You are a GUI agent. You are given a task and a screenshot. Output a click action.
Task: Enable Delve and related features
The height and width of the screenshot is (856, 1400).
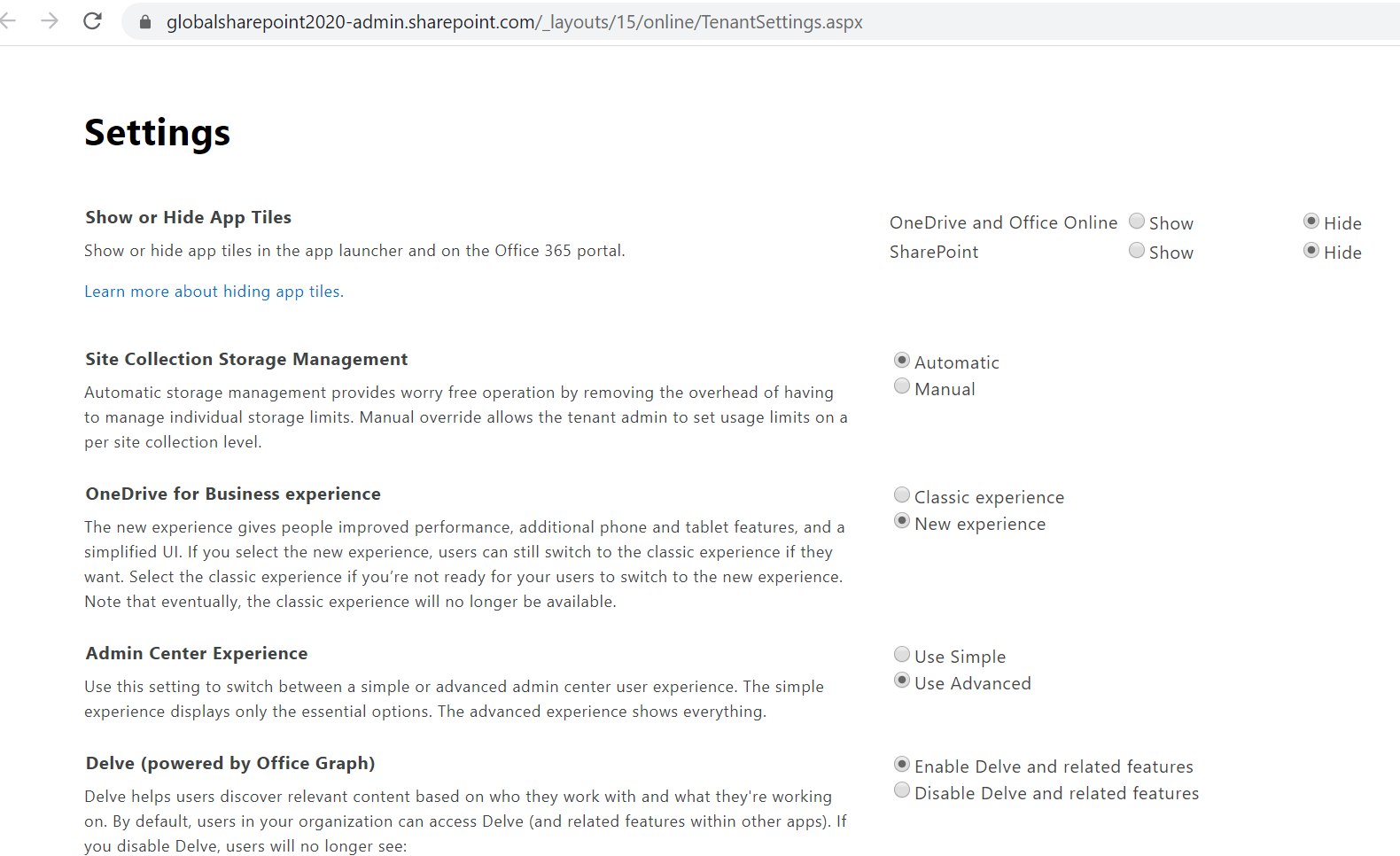[902, 765]
